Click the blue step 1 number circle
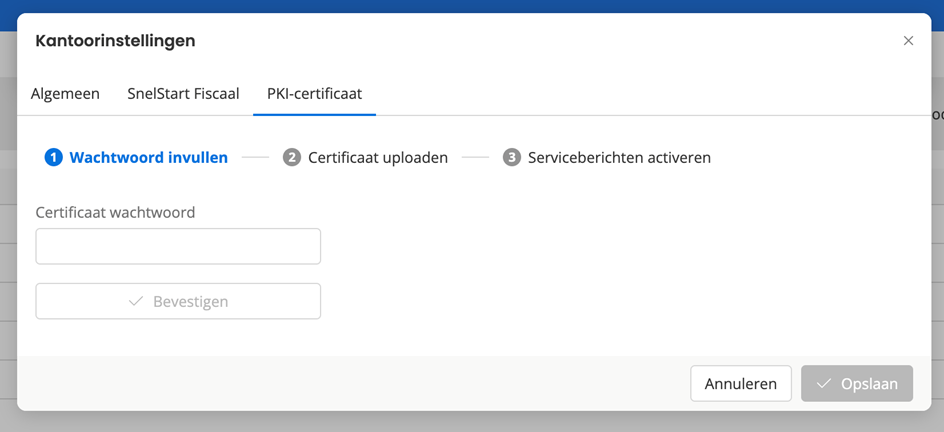Image resolution: width=944 pixels, height=432 pixels. pos(54,158)
